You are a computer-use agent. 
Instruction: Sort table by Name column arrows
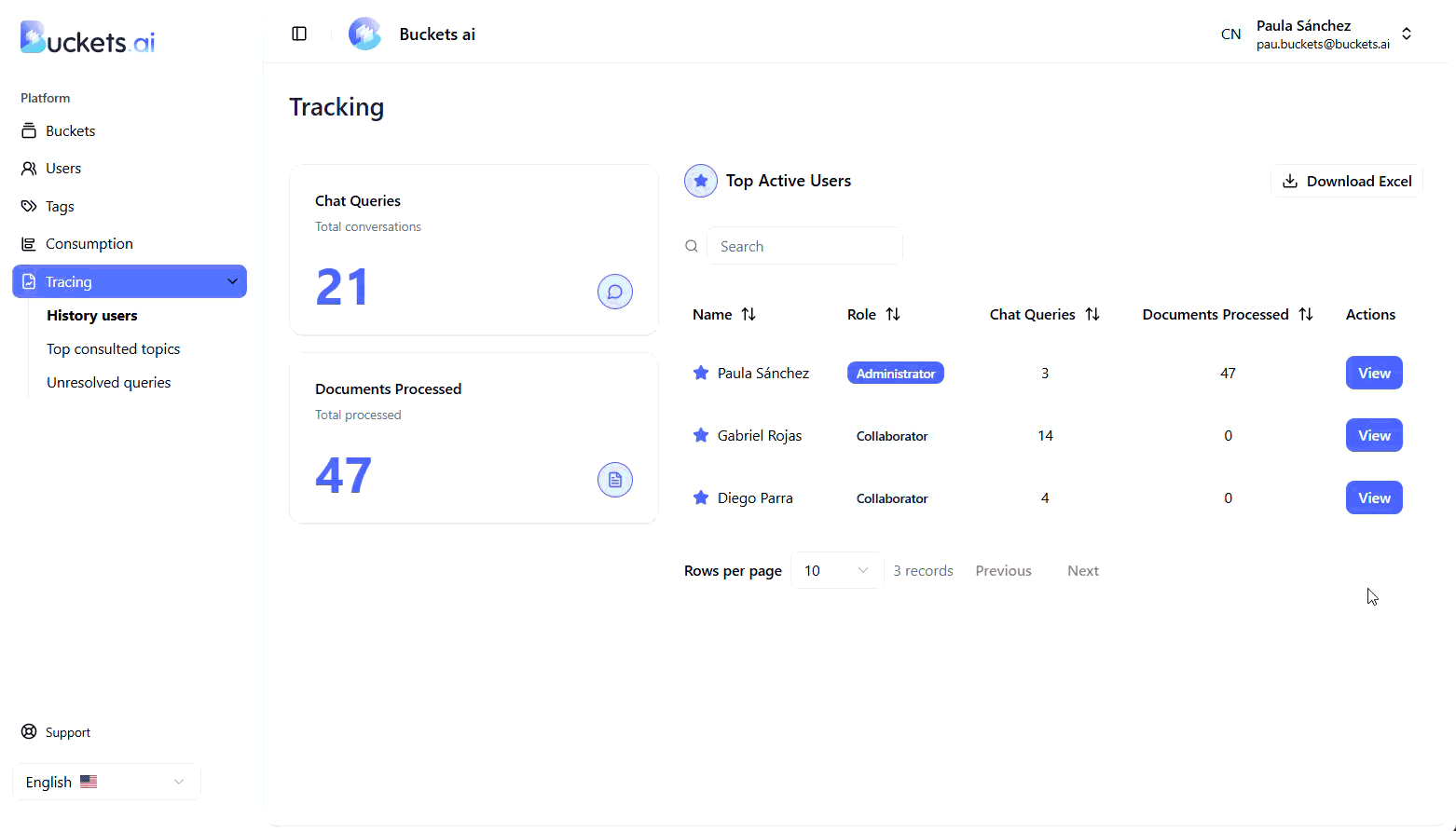pyautogui.click(x=749, y=314)
